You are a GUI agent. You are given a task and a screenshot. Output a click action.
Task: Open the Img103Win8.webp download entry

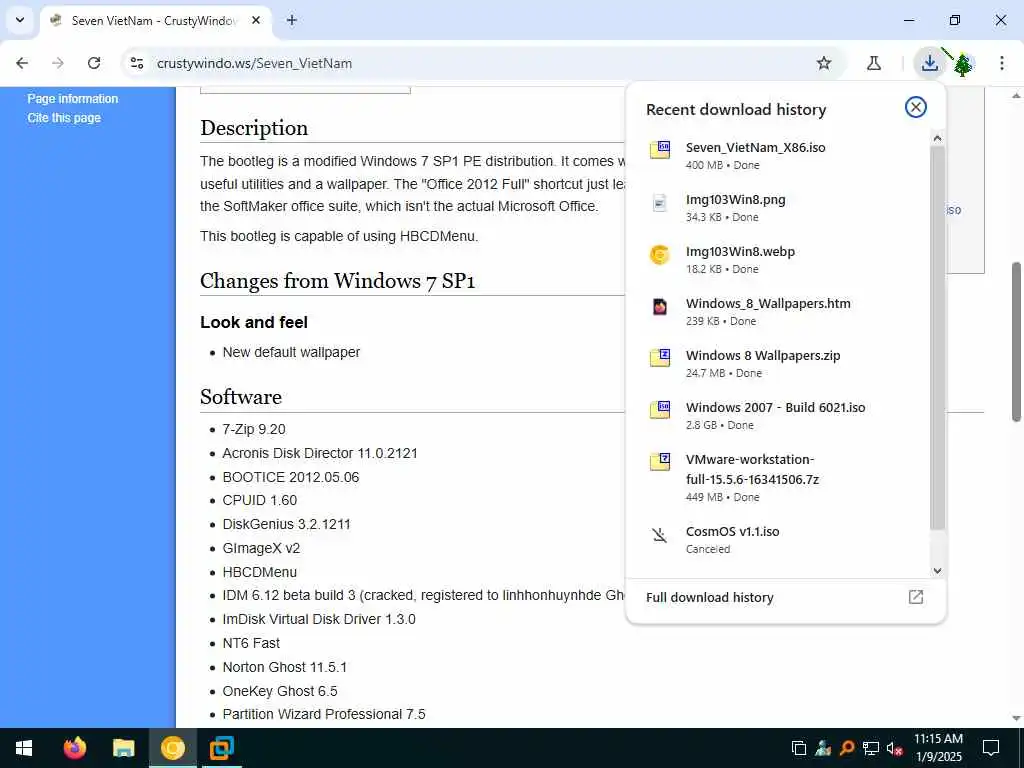[777, 259]
